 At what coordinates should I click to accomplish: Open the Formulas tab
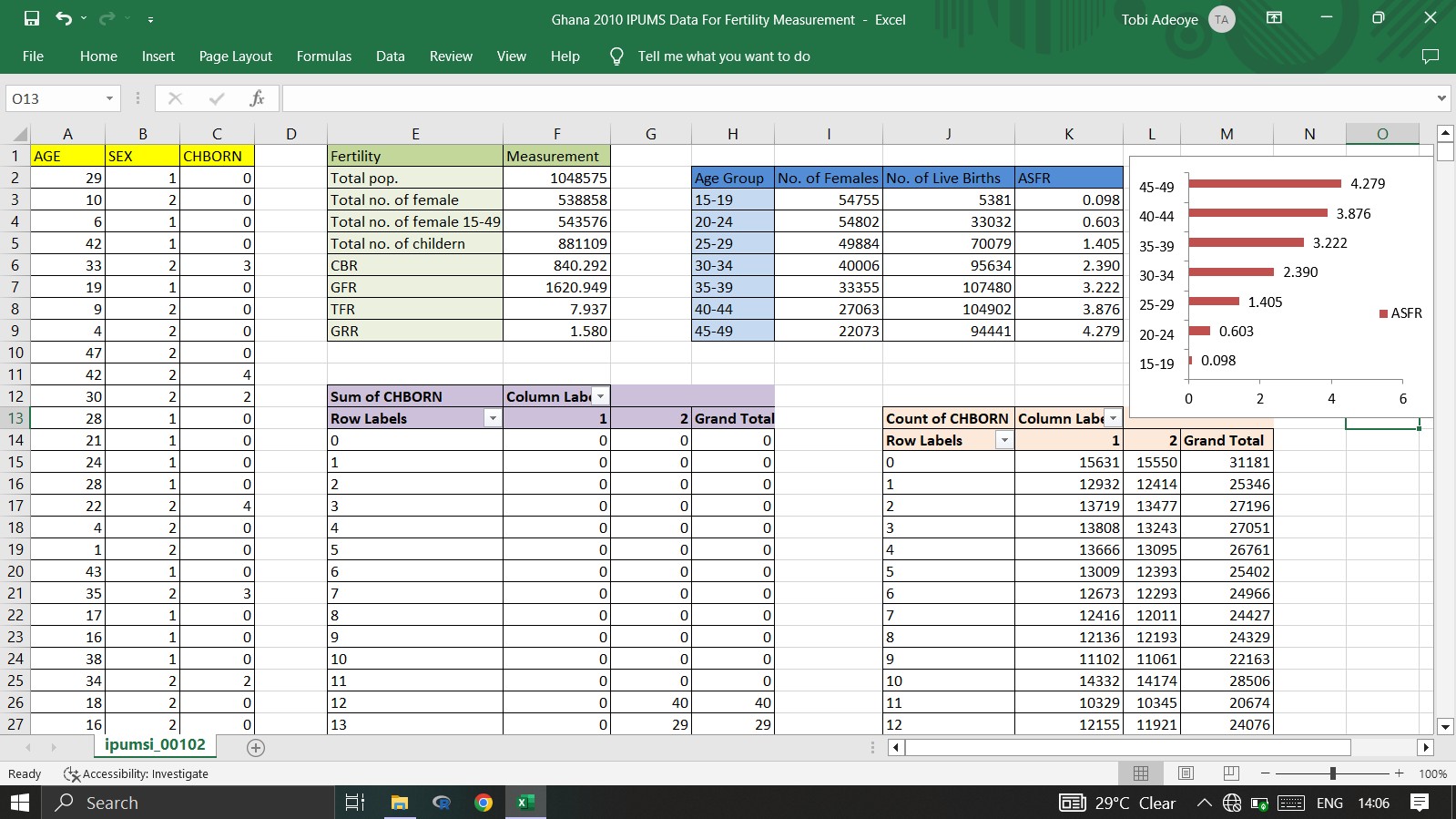coord(323,56)
